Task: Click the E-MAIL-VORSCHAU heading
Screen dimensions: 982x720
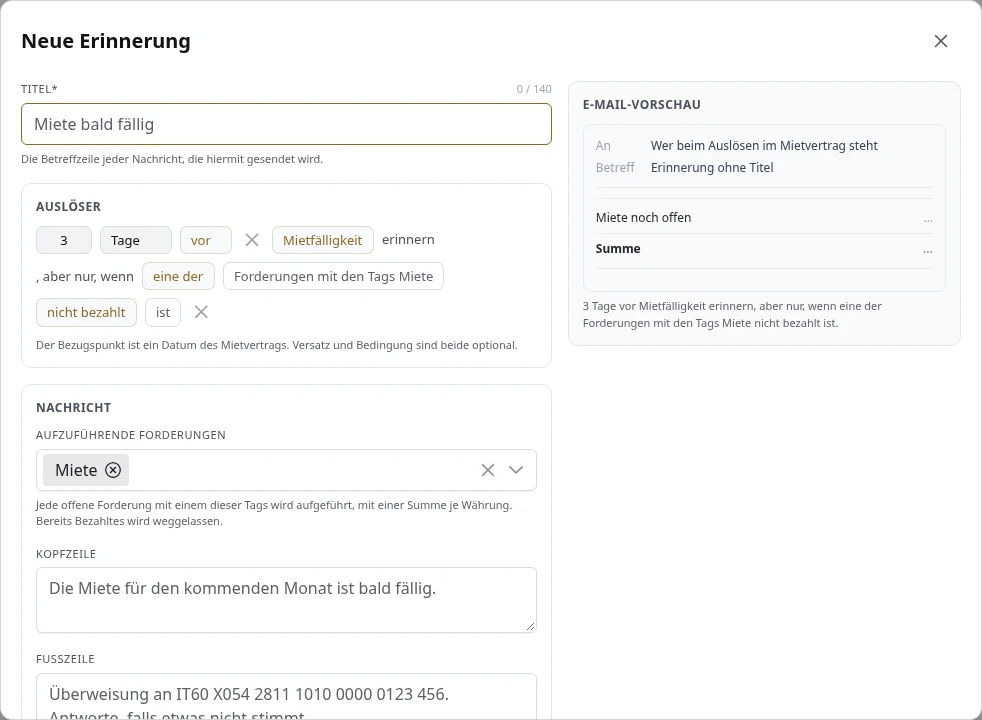Action: [641, 105]
